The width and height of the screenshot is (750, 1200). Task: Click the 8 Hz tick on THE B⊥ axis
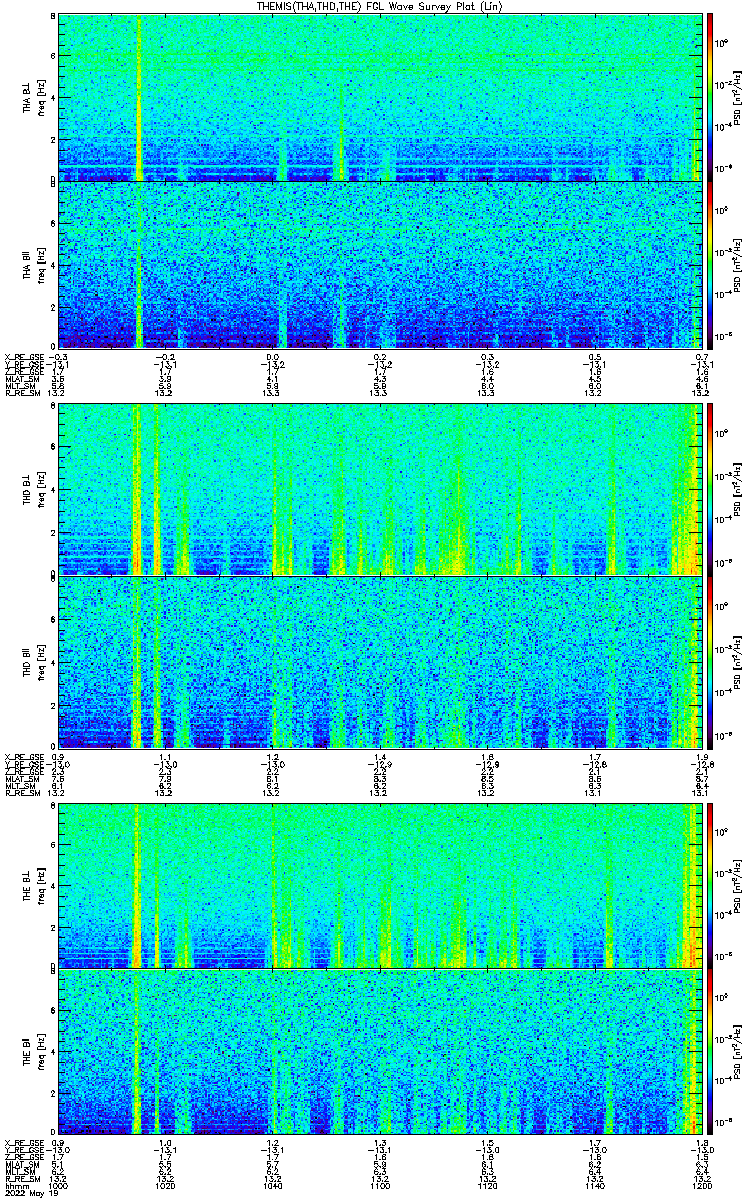click(x=52, y=805)
